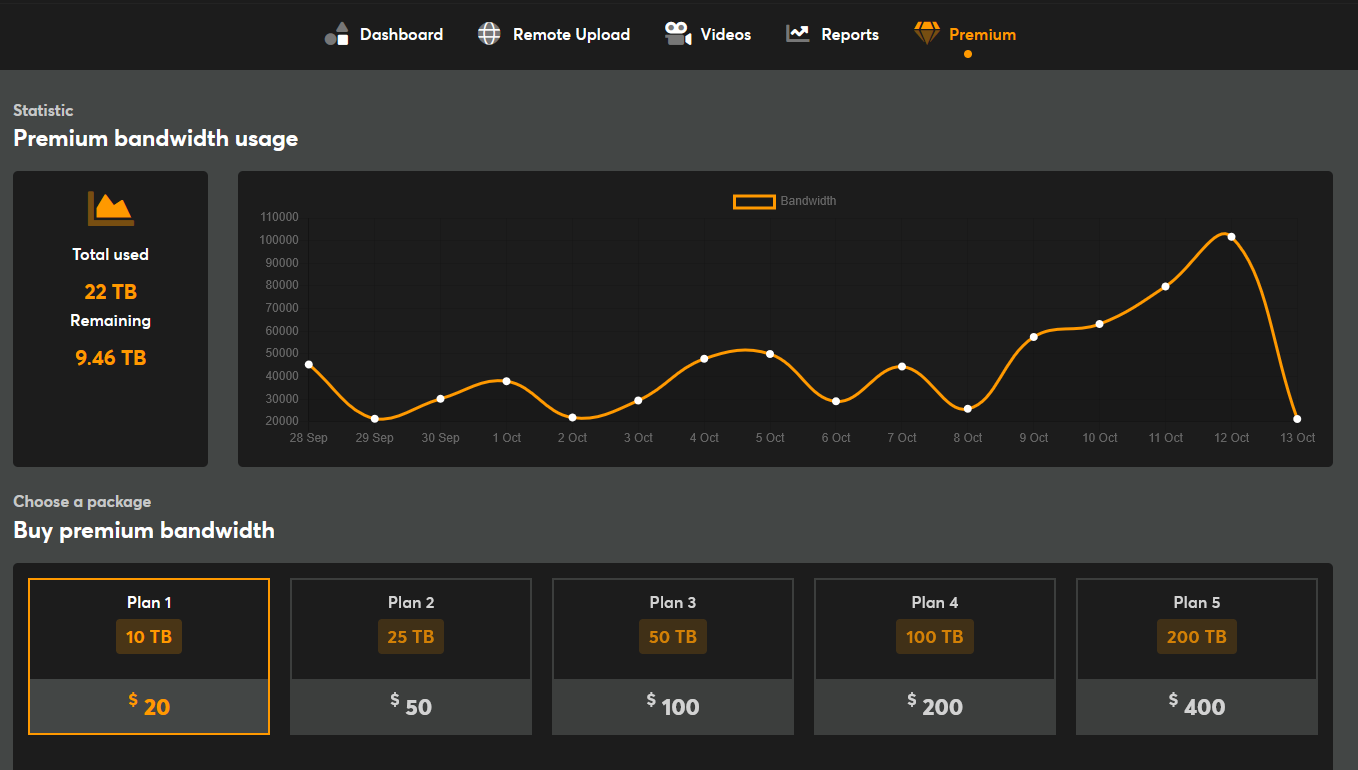The width and height of the screenshot is (1358, 770).
Task: Click the orange area chart icon
Action: (x=110, y=208)
